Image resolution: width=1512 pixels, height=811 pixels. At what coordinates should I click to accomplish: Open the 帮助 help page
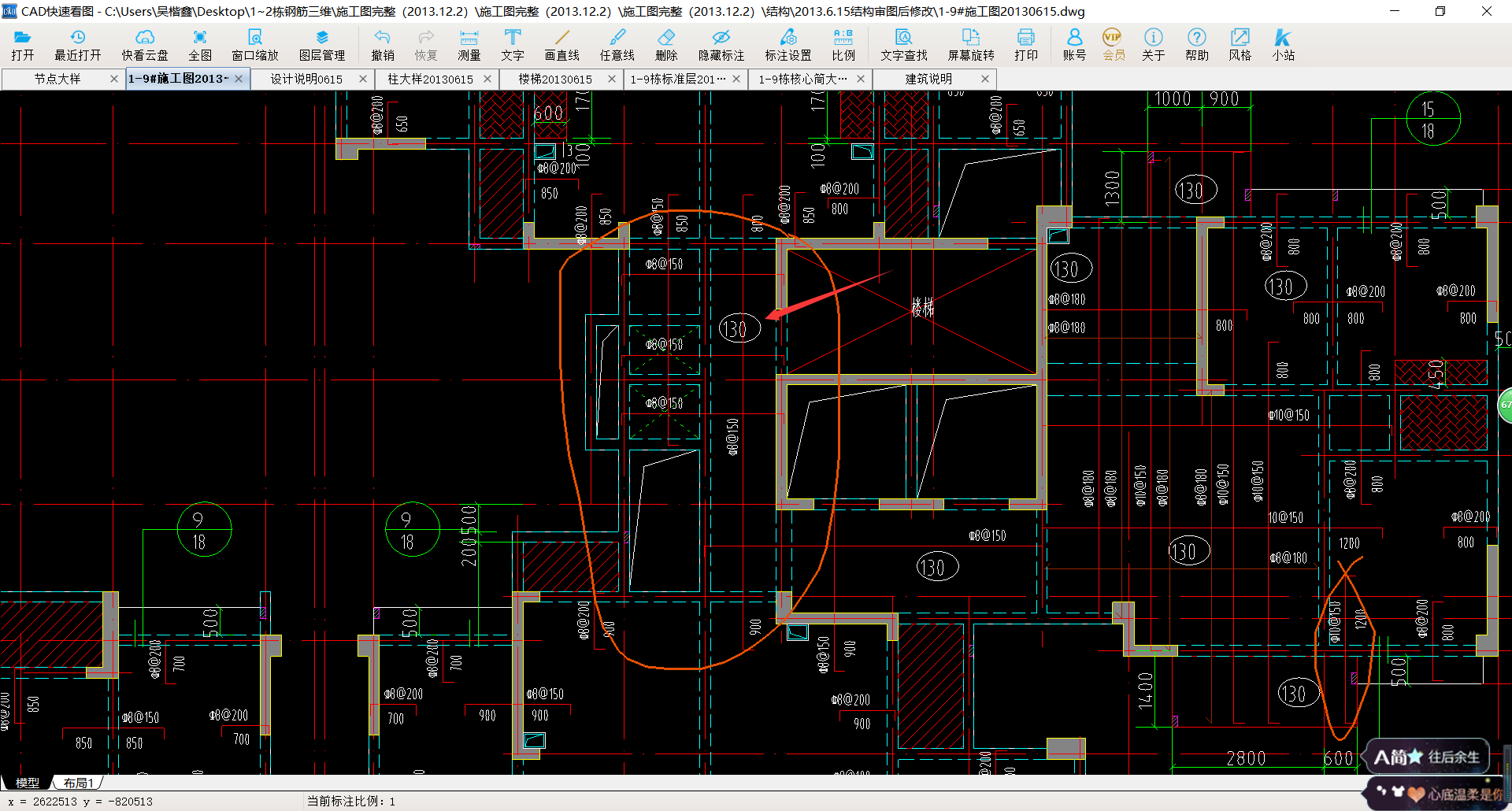click(1197, 45)
